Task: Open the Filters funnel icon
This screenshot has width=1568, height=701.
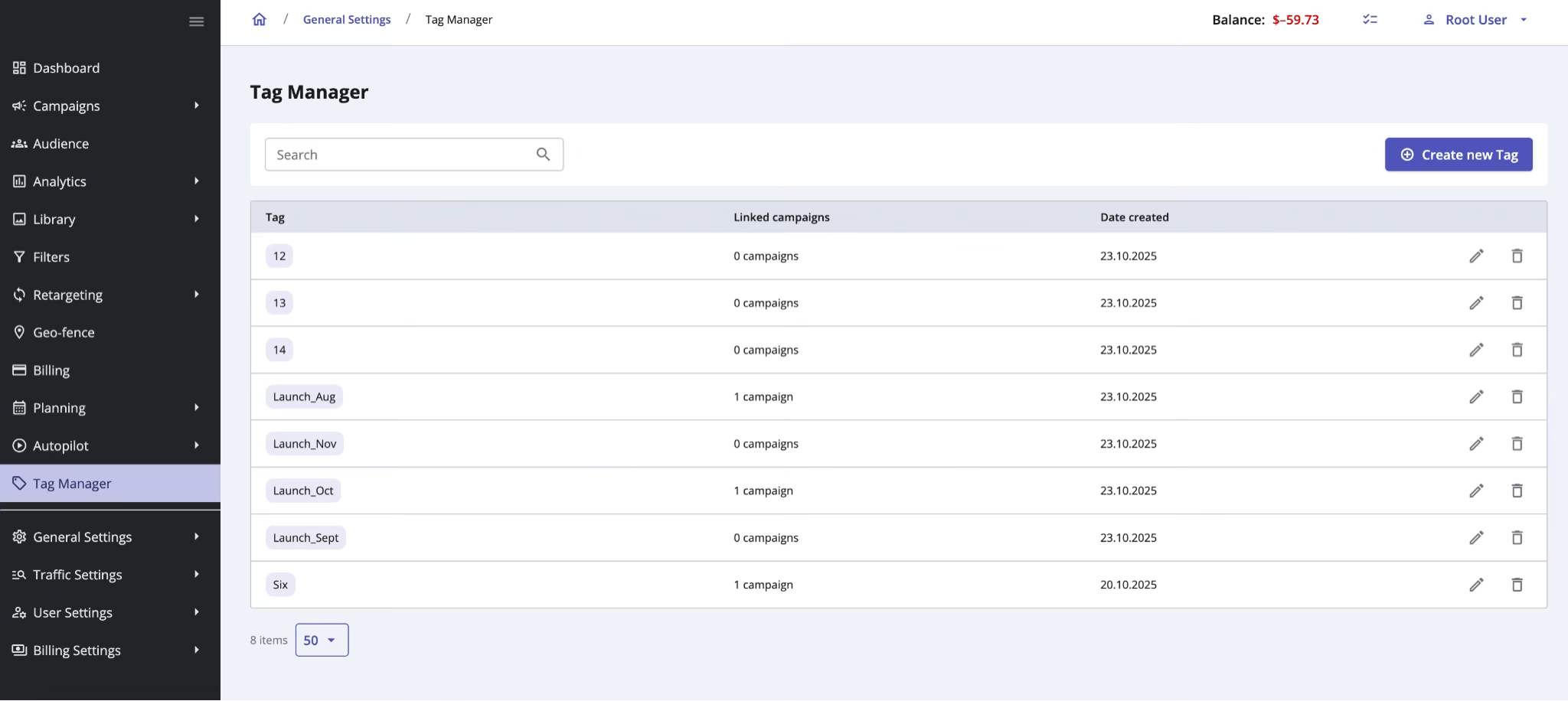Action: (19, 256)
